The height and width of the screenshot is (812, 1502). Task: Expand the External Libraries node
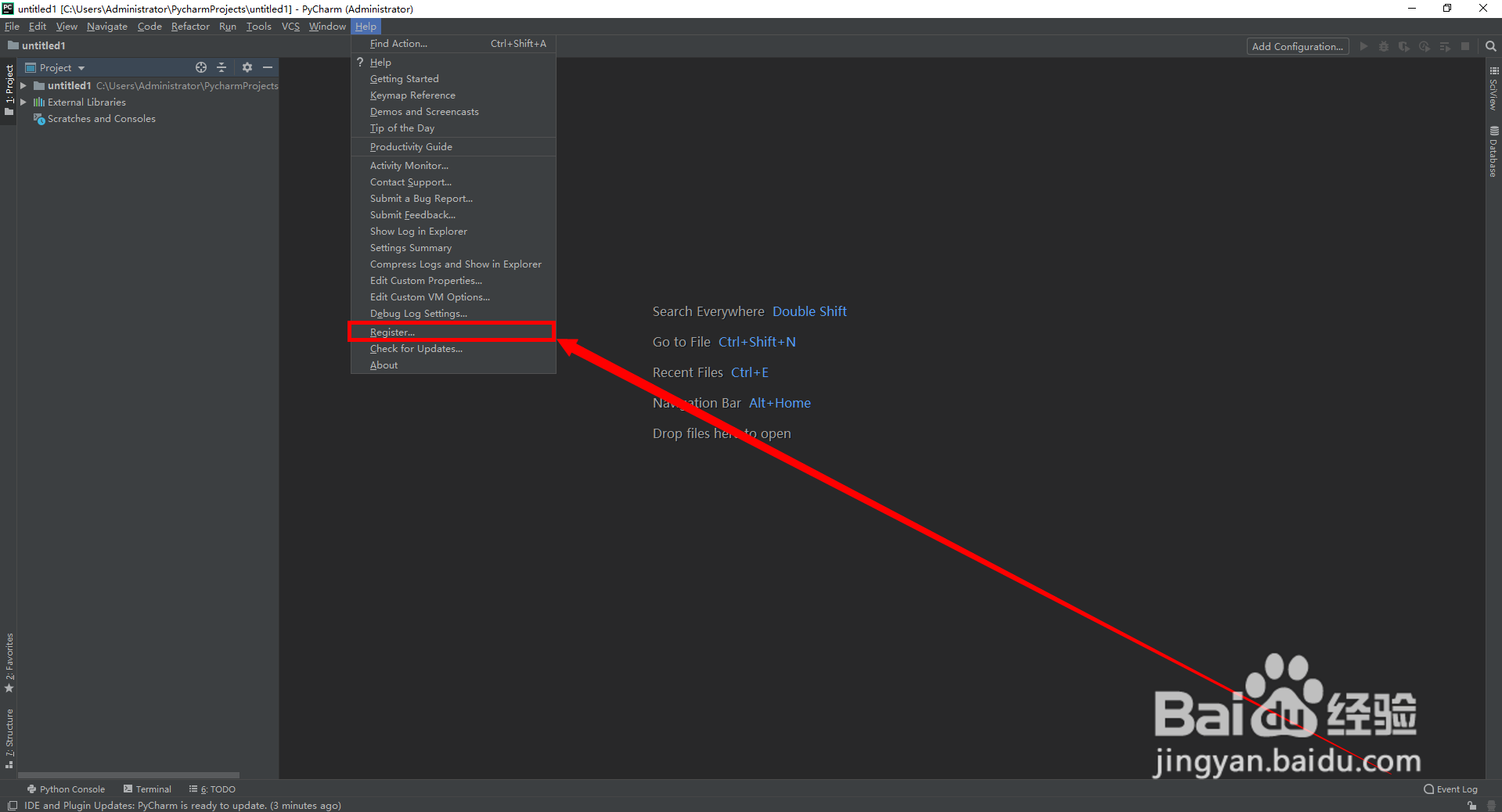click(x=23, y=102)
